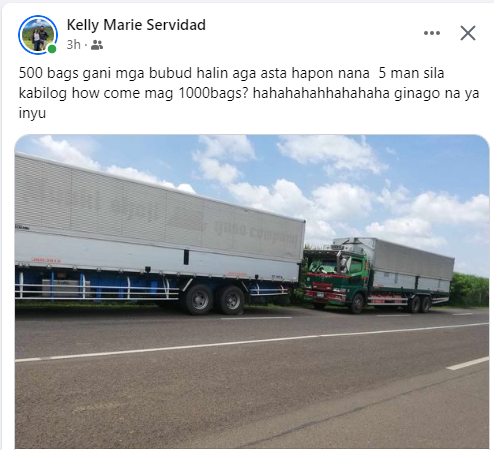Click the blue chassis under the big trailer
The height and width of the screenshot is (450, 494).
coord(100,283)
